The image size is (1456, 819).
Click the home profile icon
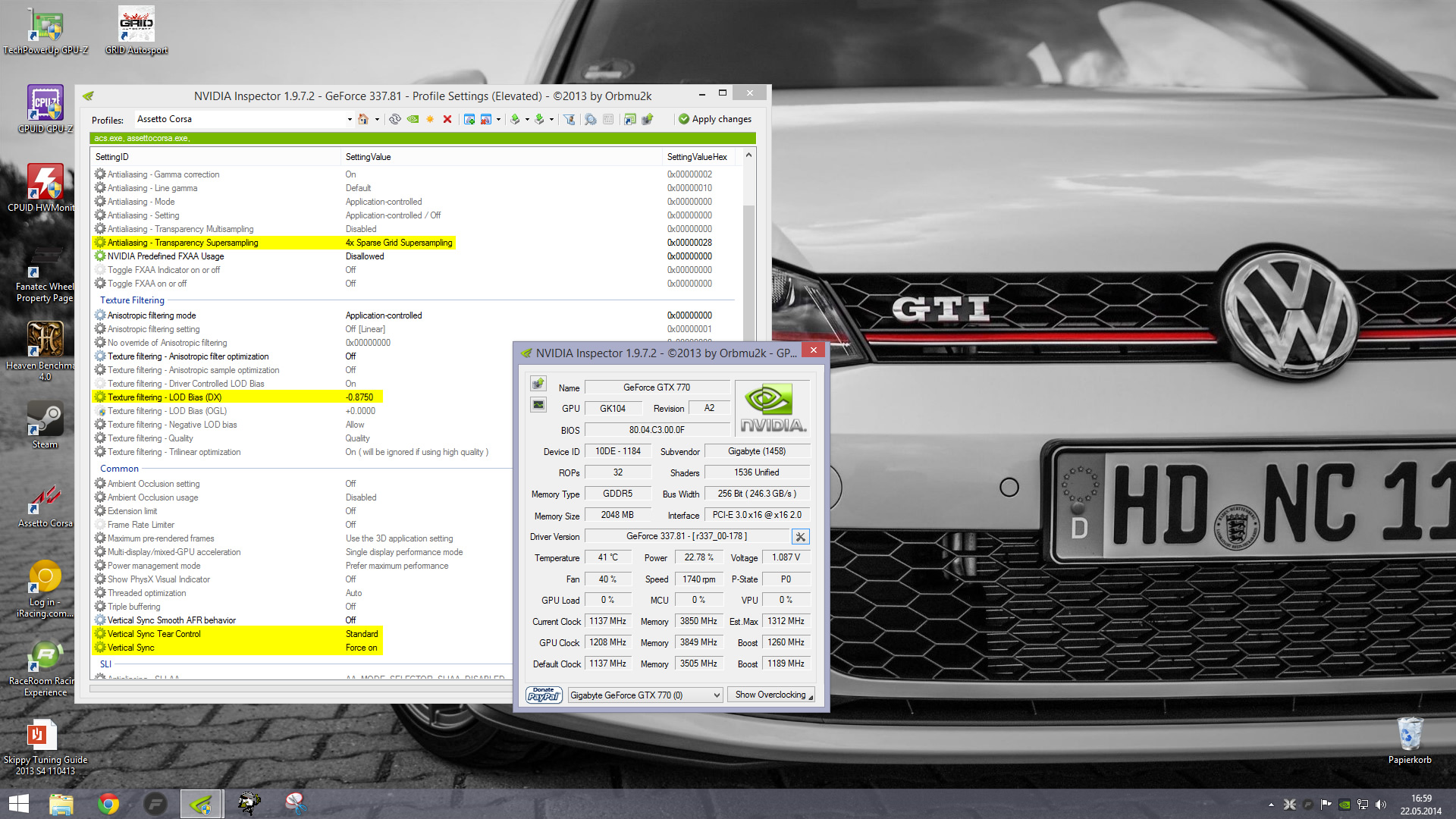tap(363, 119)
